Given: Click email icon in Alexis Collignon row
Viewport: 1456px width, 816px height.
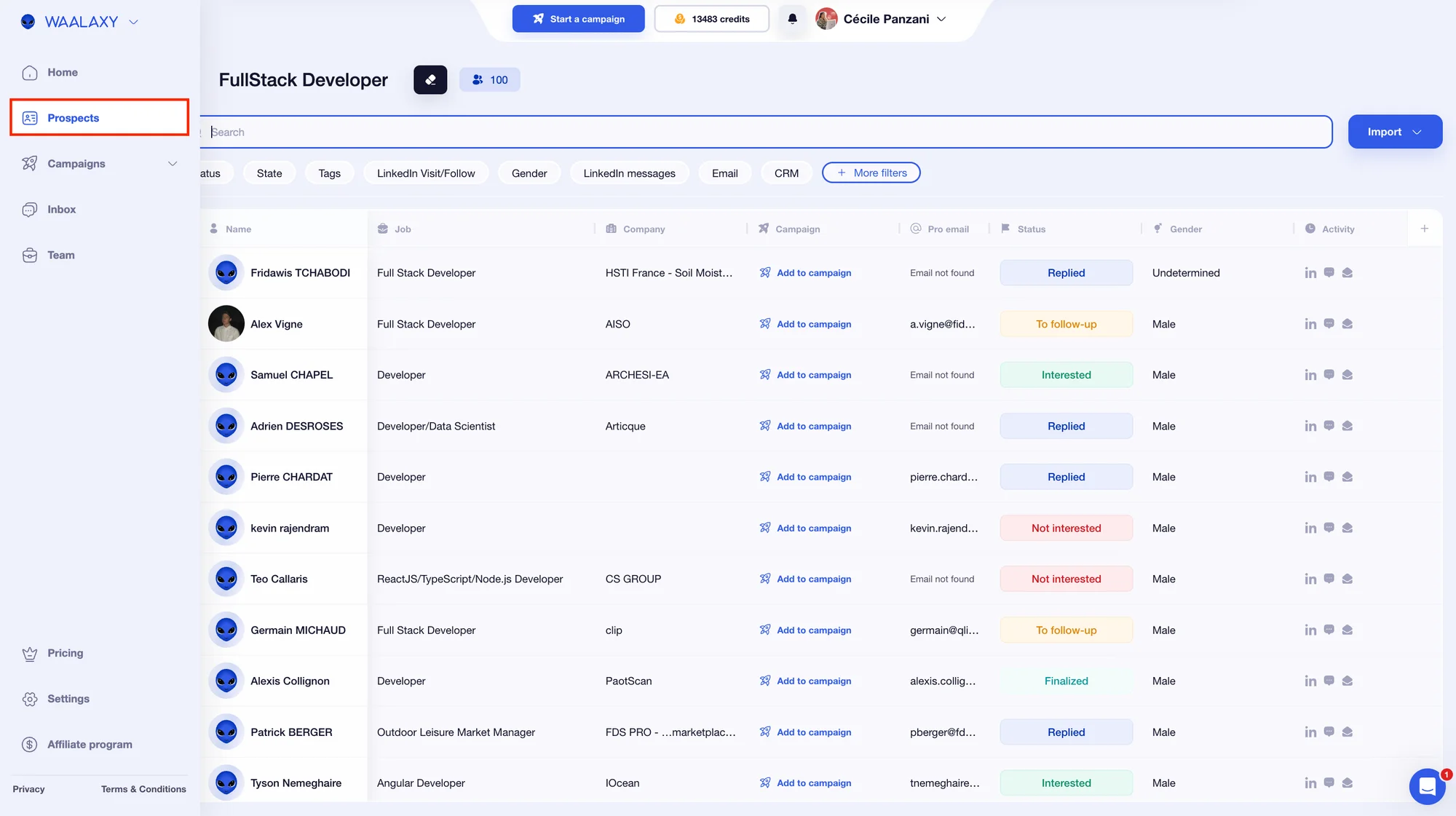Looking at the screenshot, I should (x=1348, y=681).
